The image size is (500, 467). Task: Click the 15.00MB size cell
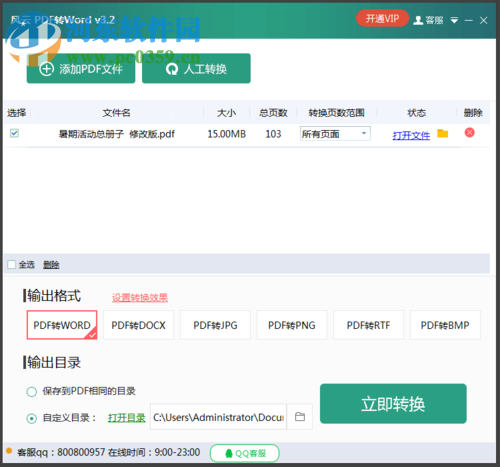(x=227, y=134)
